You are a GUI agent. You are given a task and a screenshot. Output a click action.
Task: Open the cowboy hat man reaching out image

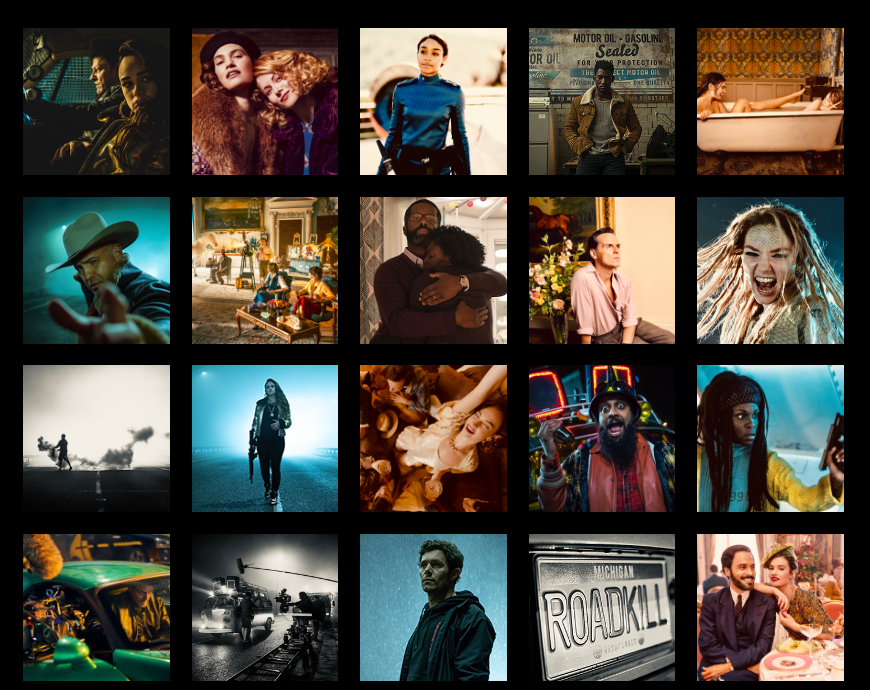pos(96,270)
